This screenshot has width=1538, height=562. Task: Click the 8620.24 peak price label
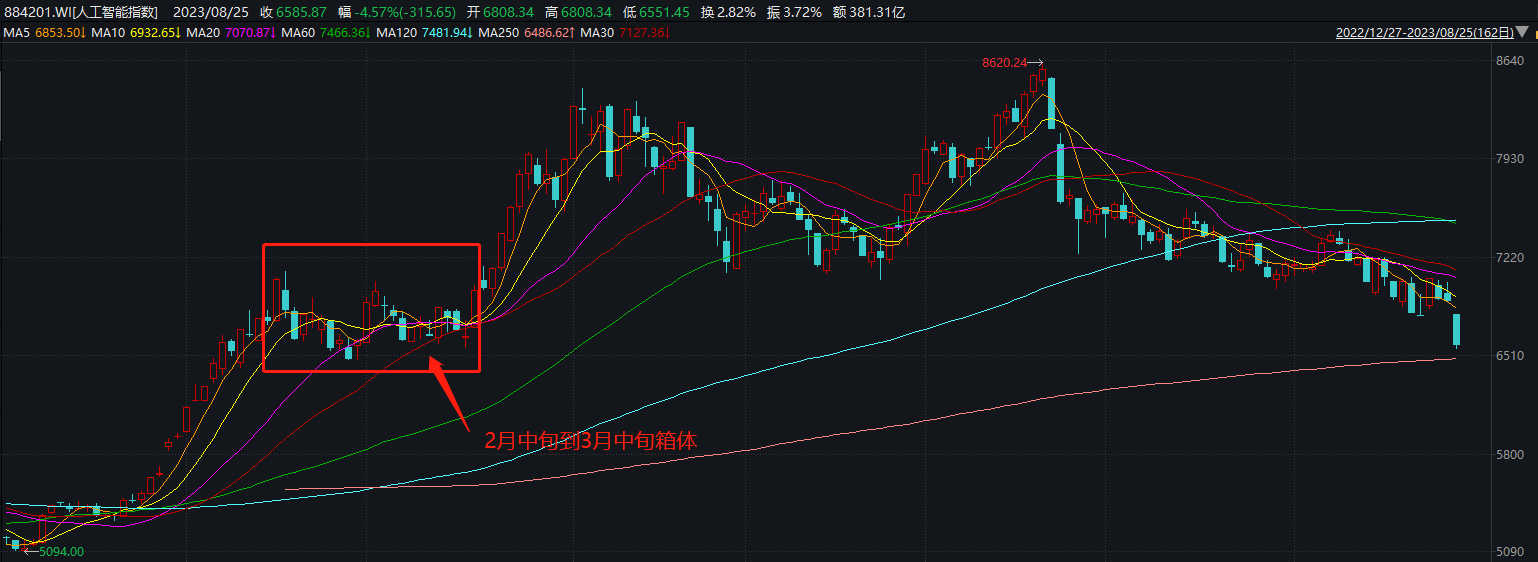pos(1005,62)
